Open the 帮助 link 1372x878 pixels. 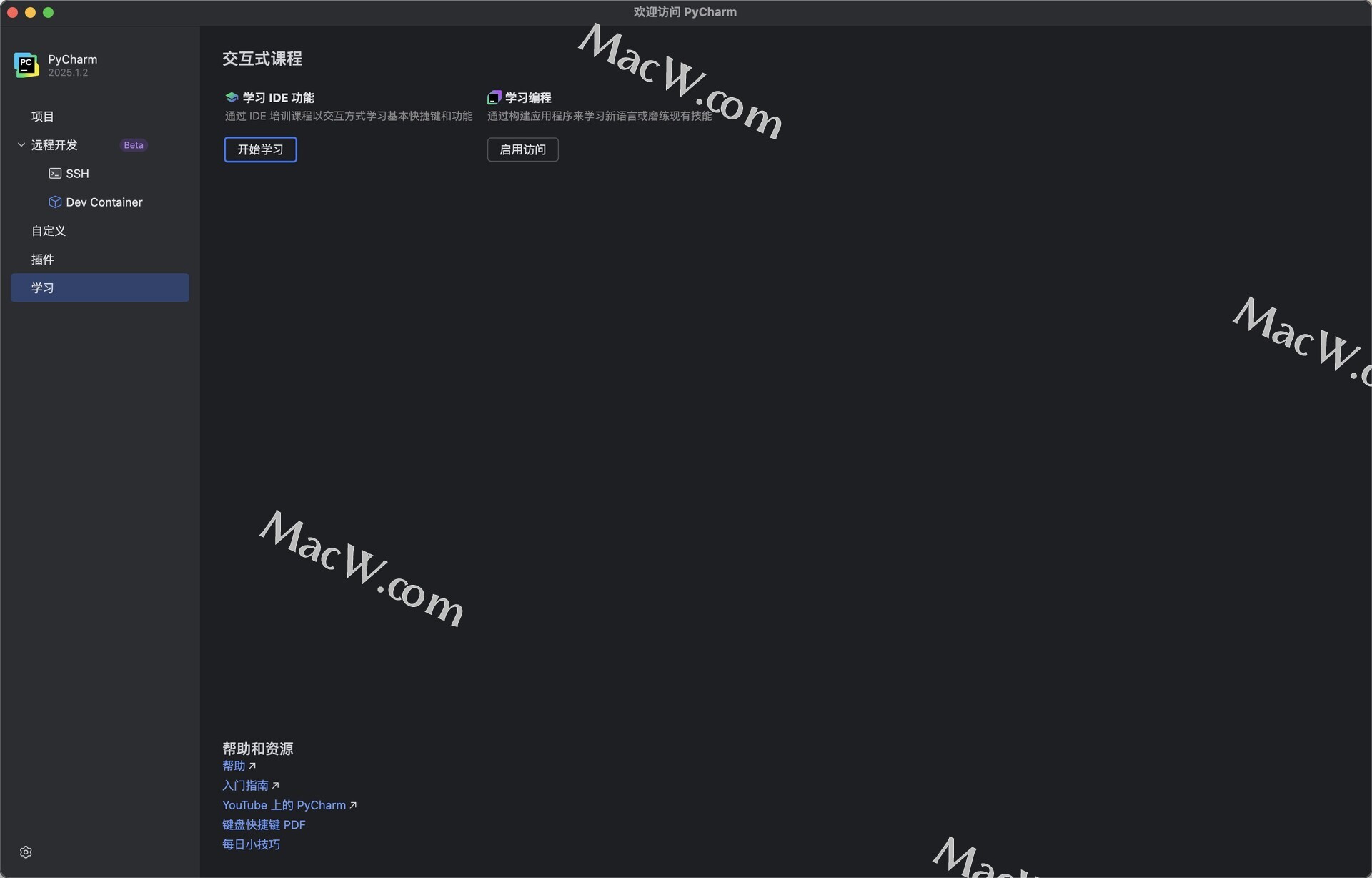pyautogui.click(x=234, y=766)
